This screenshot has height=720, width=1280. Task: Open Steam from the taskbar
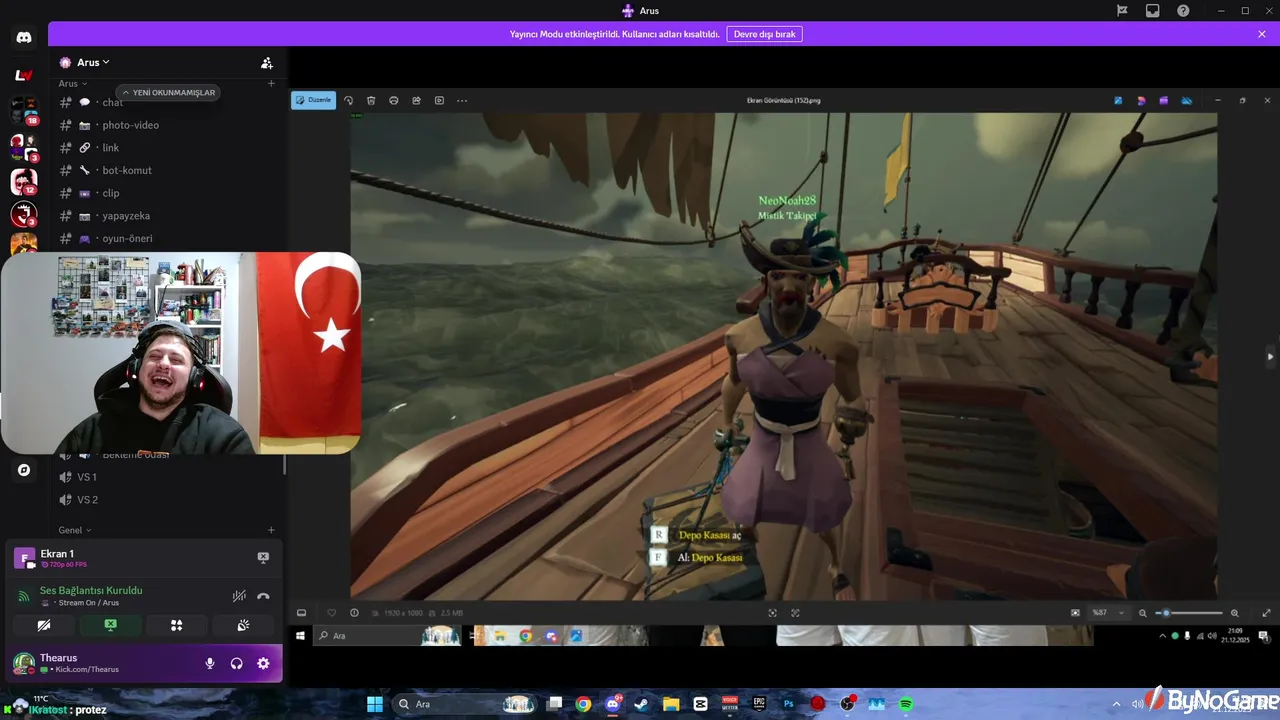tap(642, 704)
